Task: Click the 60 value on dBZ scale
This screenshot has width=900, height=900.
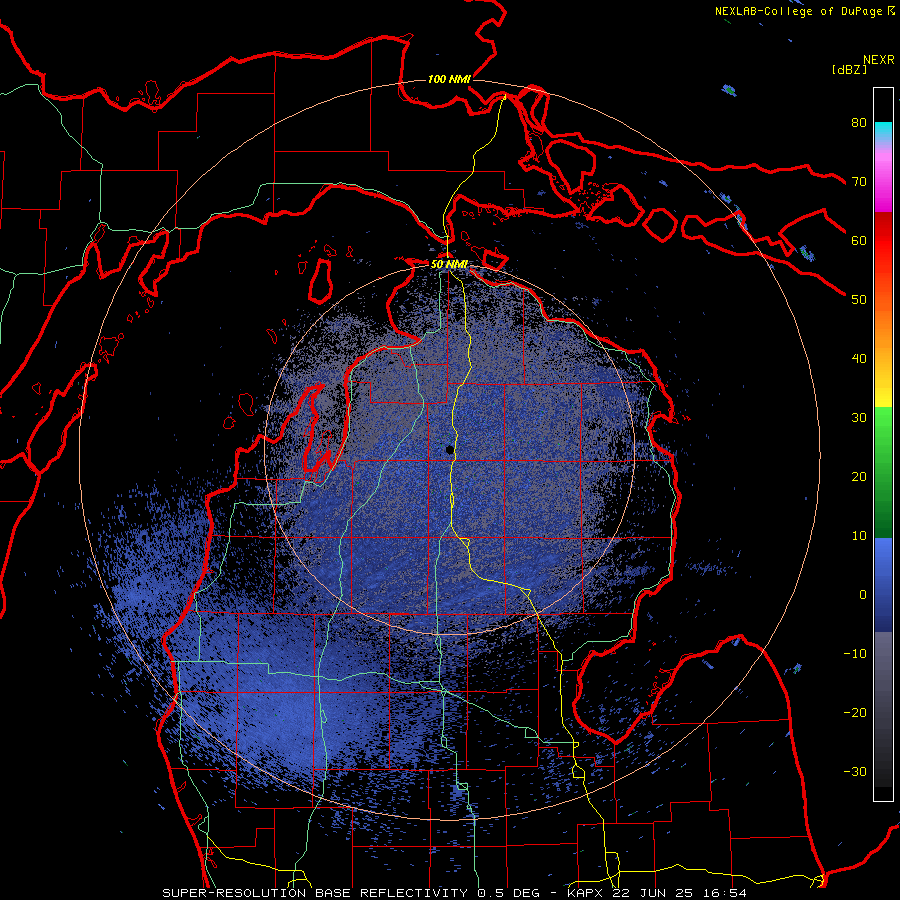Action: [x=859, y=240]
